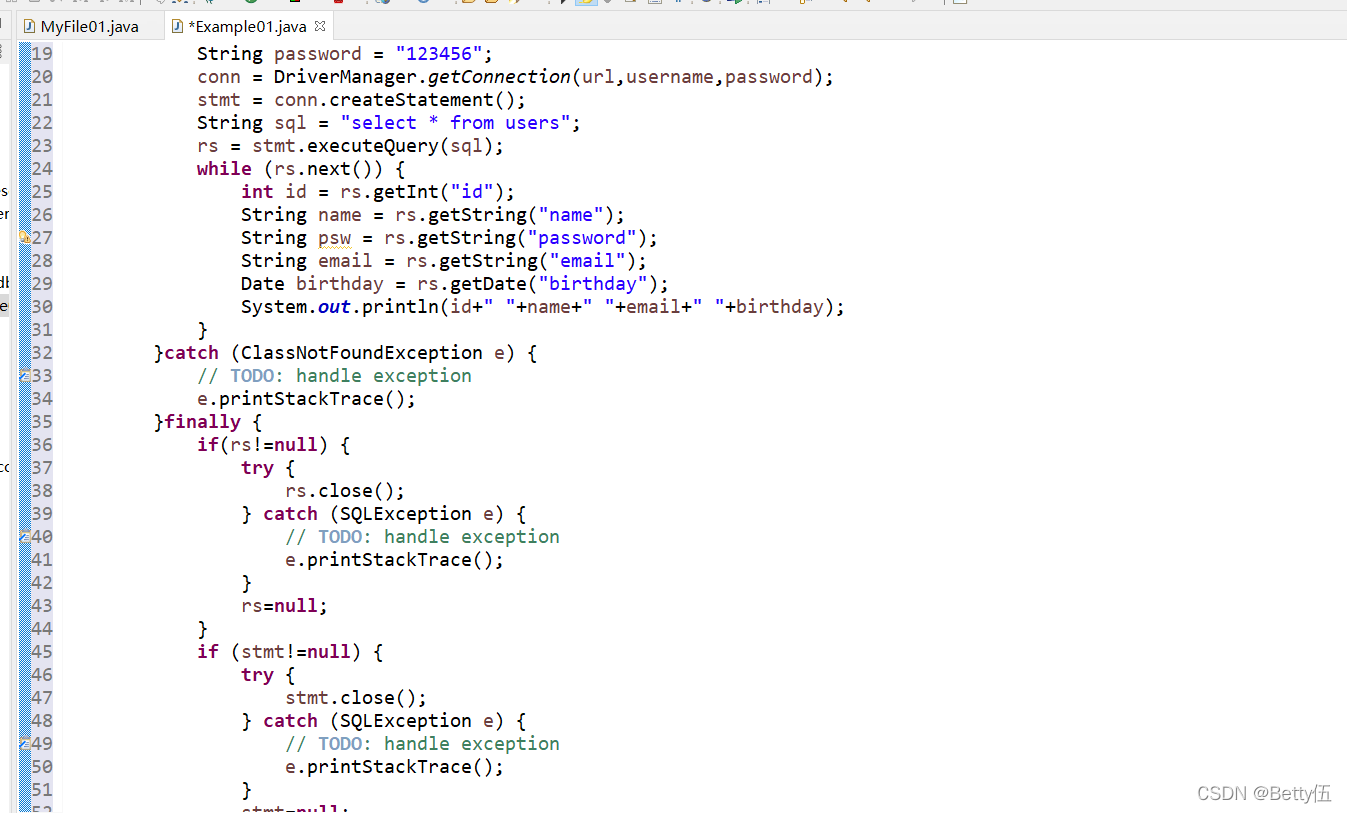Click the TODO comment on line 33

pyautogui.click(x=334, y=376)
